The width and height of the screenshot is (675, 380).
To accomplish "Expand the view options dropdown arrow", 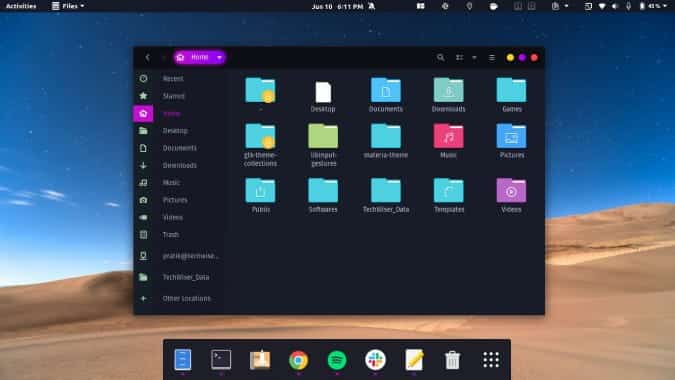I will pos(474,57).
